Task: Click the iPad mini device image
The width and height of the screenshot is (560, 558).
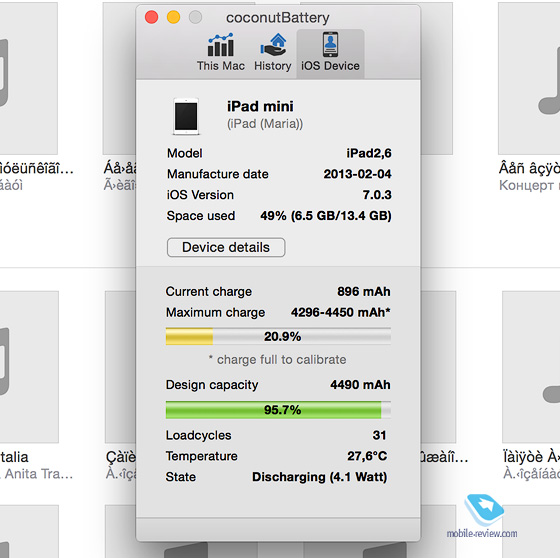Action: (186, 116)
